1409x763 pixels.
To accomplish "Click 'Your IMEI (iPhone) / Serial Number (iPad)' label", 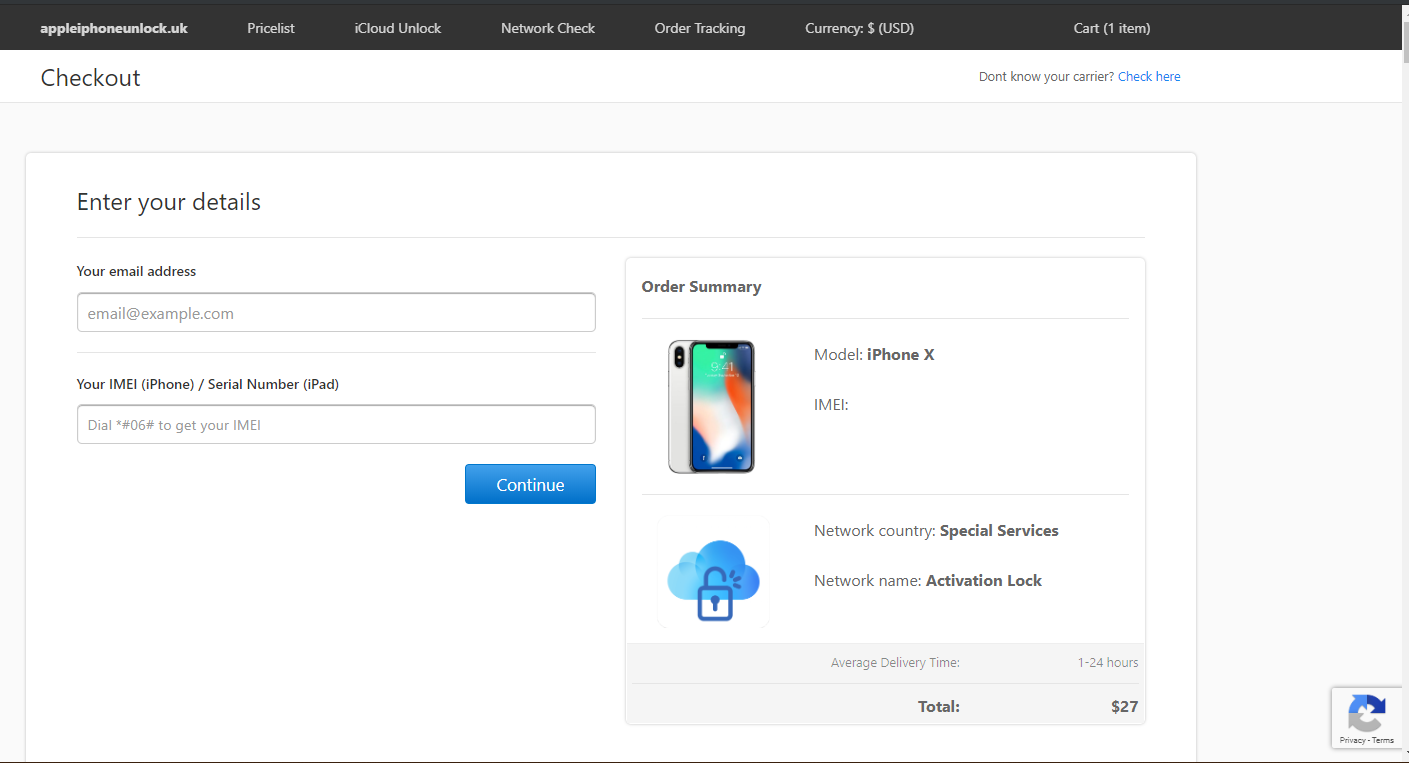I will click(x=208, y=384).
